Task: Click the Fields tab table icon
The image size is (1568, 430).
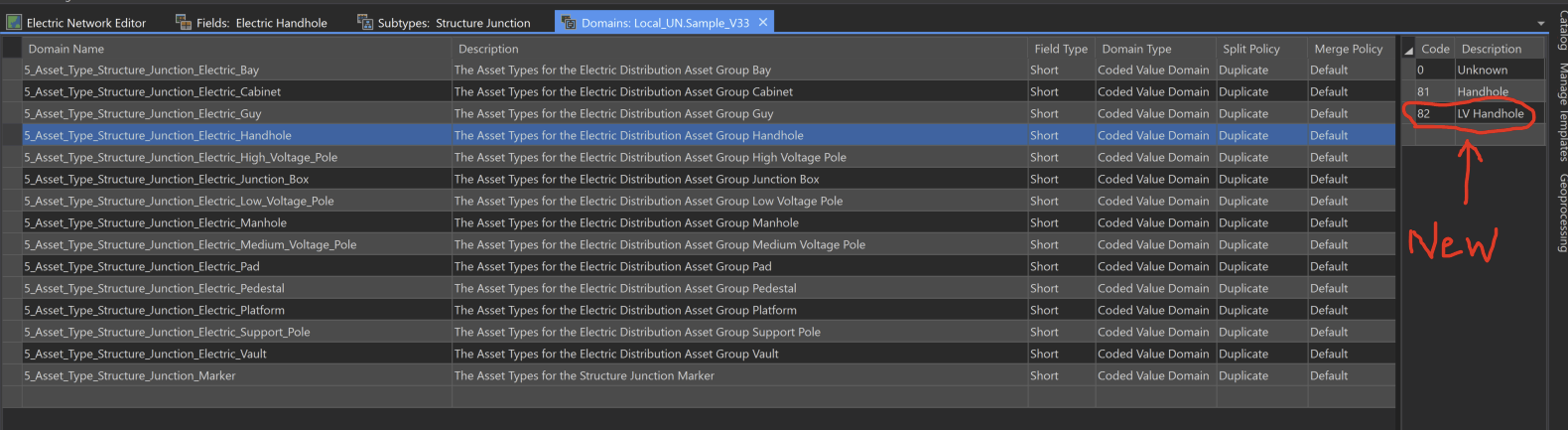Action: (x=184, y=22)
